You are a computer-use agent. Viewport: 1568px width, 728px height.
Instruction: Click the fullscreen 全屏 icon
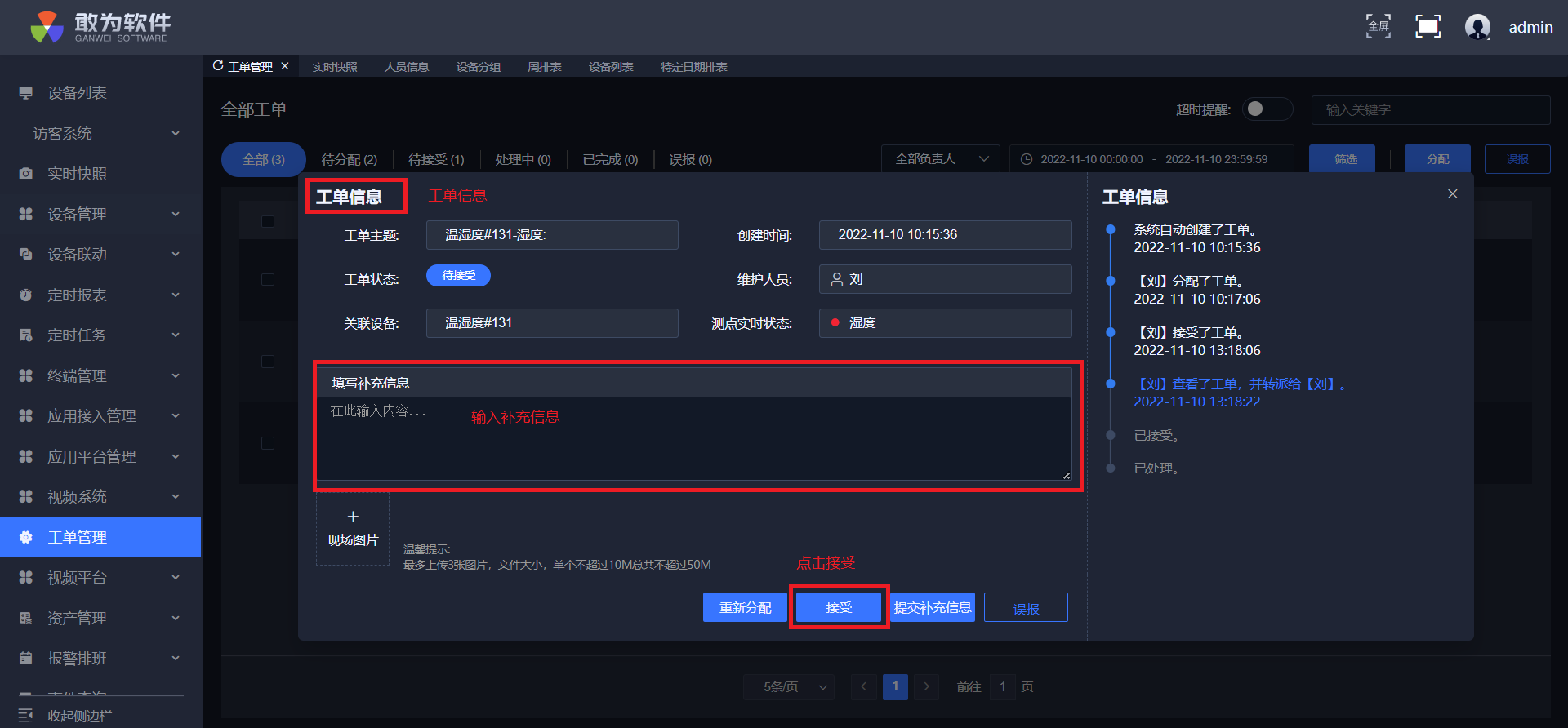pyautogui.click(x=1379, y=26)
